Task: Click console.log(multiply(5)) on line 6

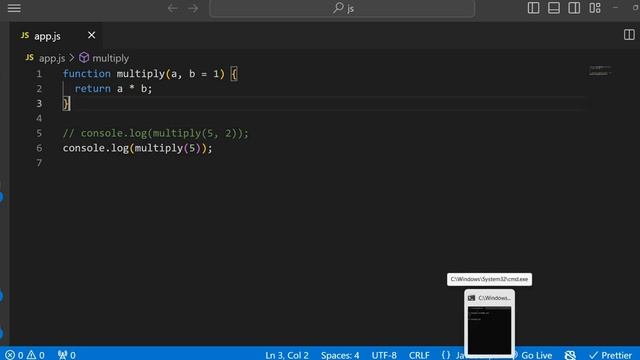Action: pos(138,148)
